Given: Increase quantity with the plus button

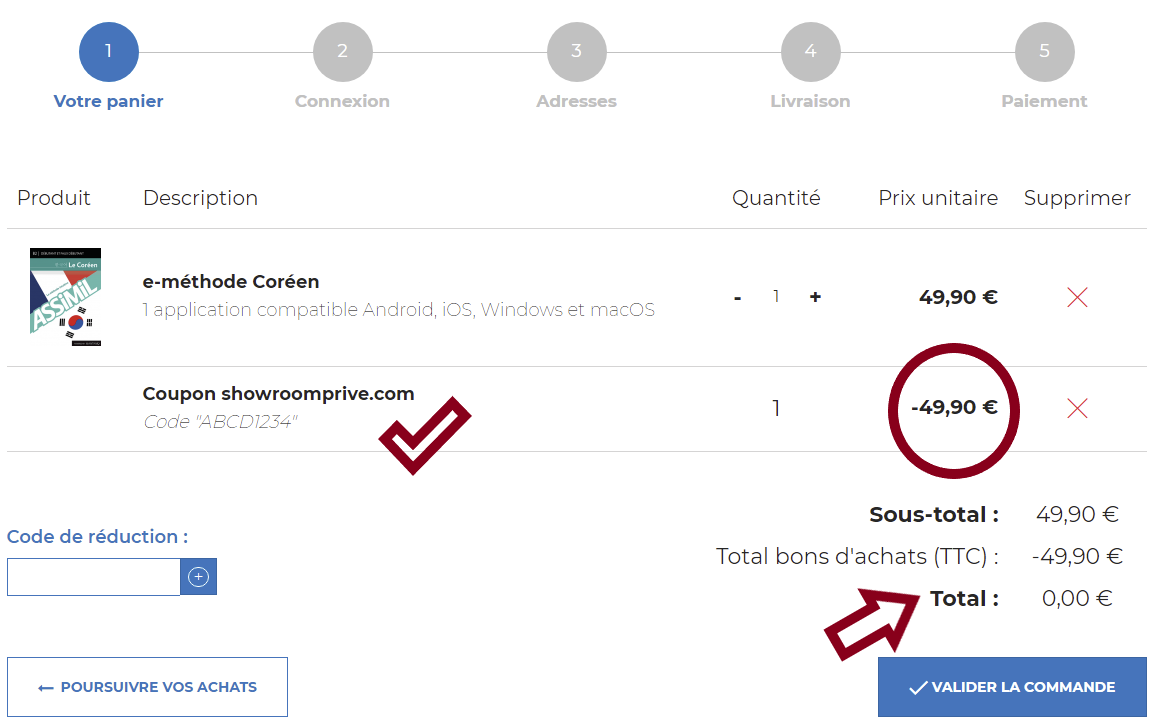Looking at the screenshot, I should [815, 297].
